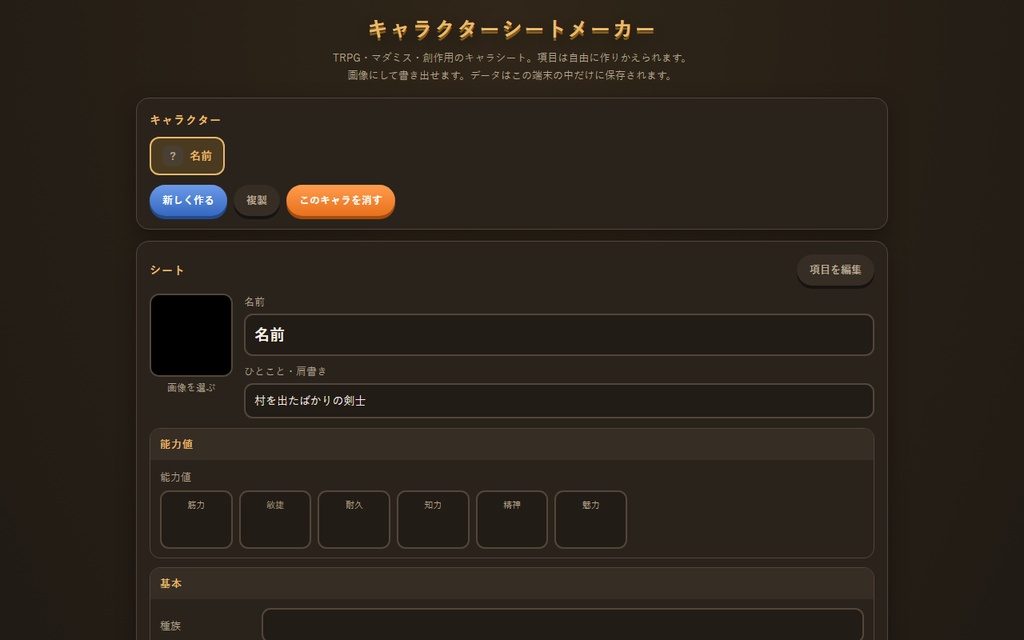Click the 新しく作る button

point(188,200)
